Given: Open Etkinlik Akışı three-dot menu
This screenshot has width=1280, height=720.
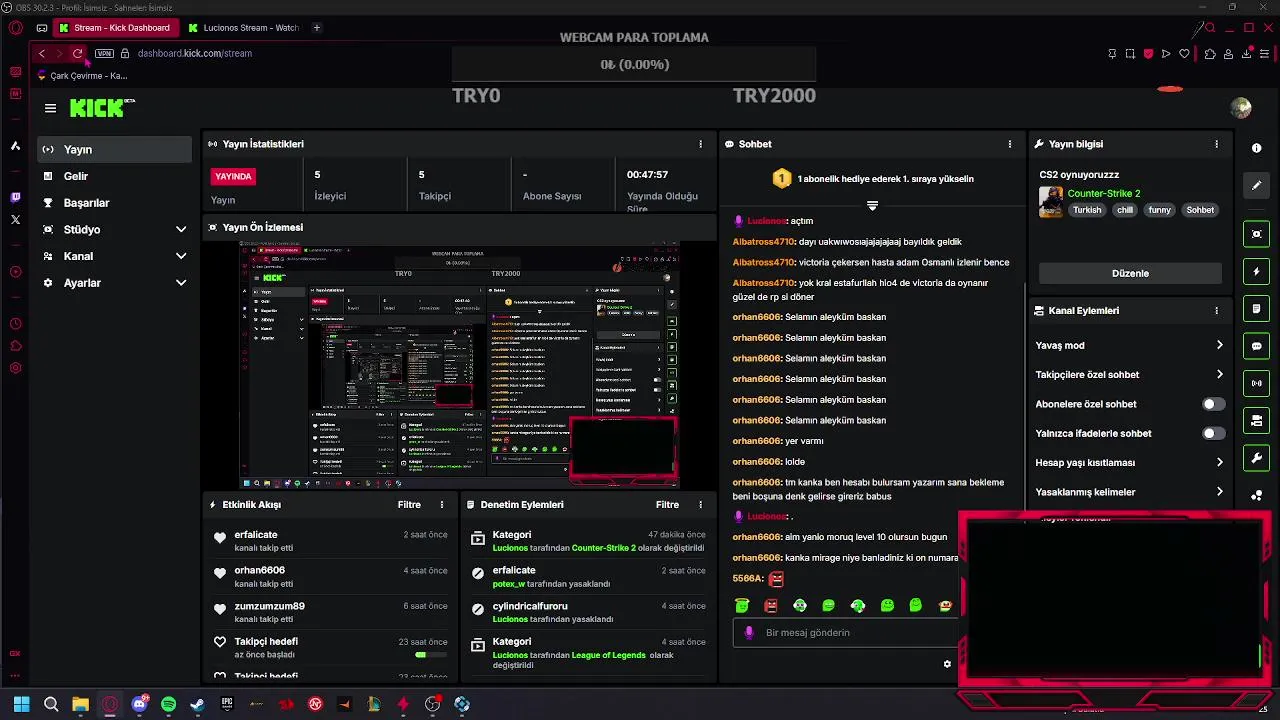Looking at the screenshot, I should click(x=441, y=505).
